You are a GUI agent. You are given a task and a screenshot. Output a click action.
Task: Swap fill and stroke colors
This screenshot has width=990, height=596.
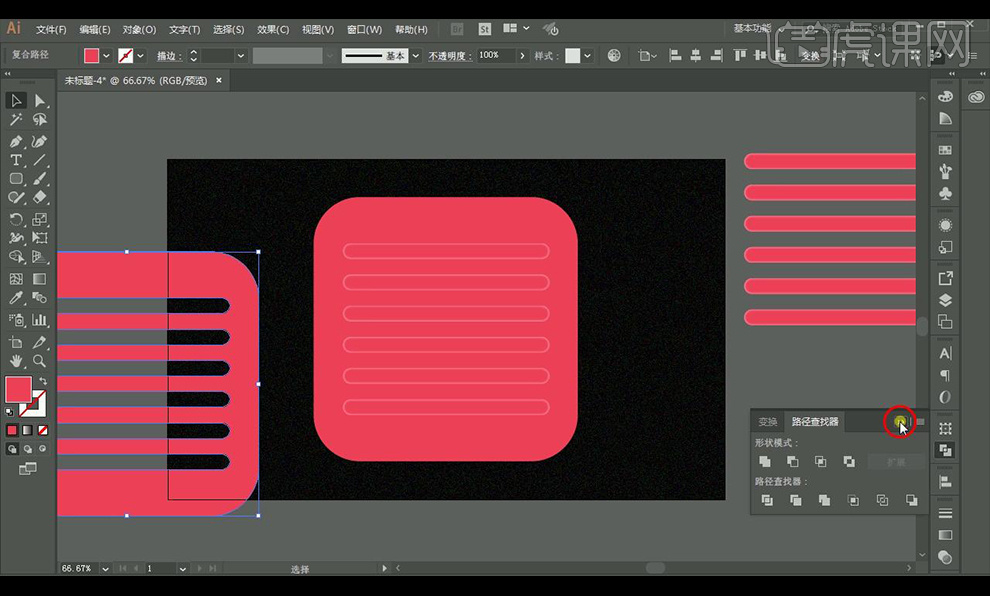click(43, 381)
